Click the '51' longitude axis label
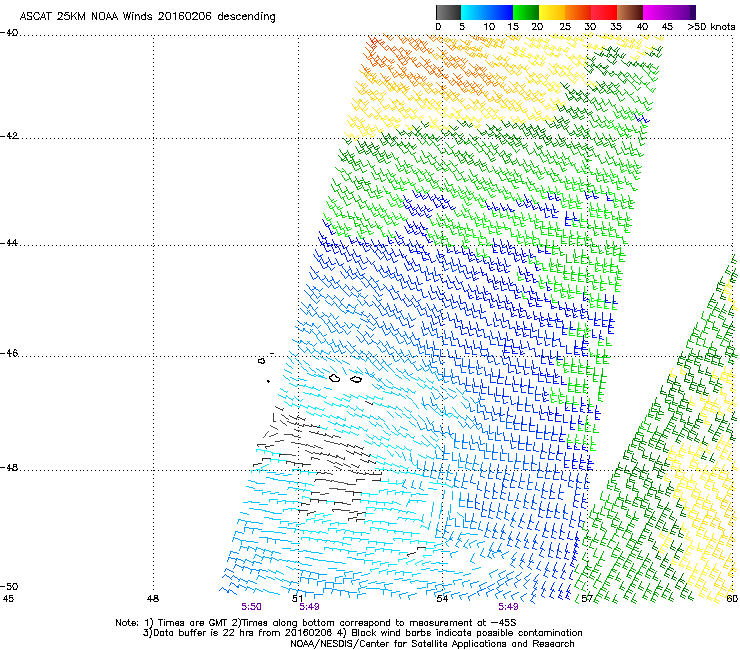 pos(297,599)
